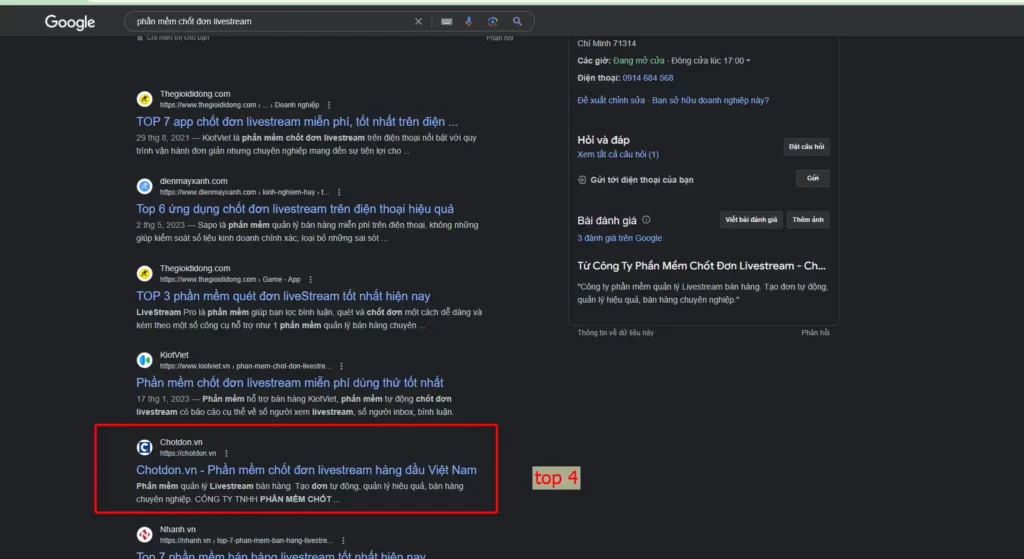This screenshot has height=559, width=1024.
Task: Open Chotdon.vn hàng đầu Việt Nam link
Action: tap(306, 470)
